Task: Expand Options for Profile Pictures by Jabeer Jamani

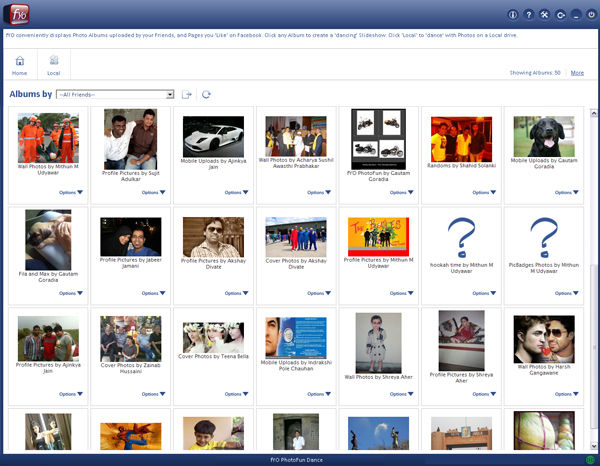Action: click(x=153, y=293)
